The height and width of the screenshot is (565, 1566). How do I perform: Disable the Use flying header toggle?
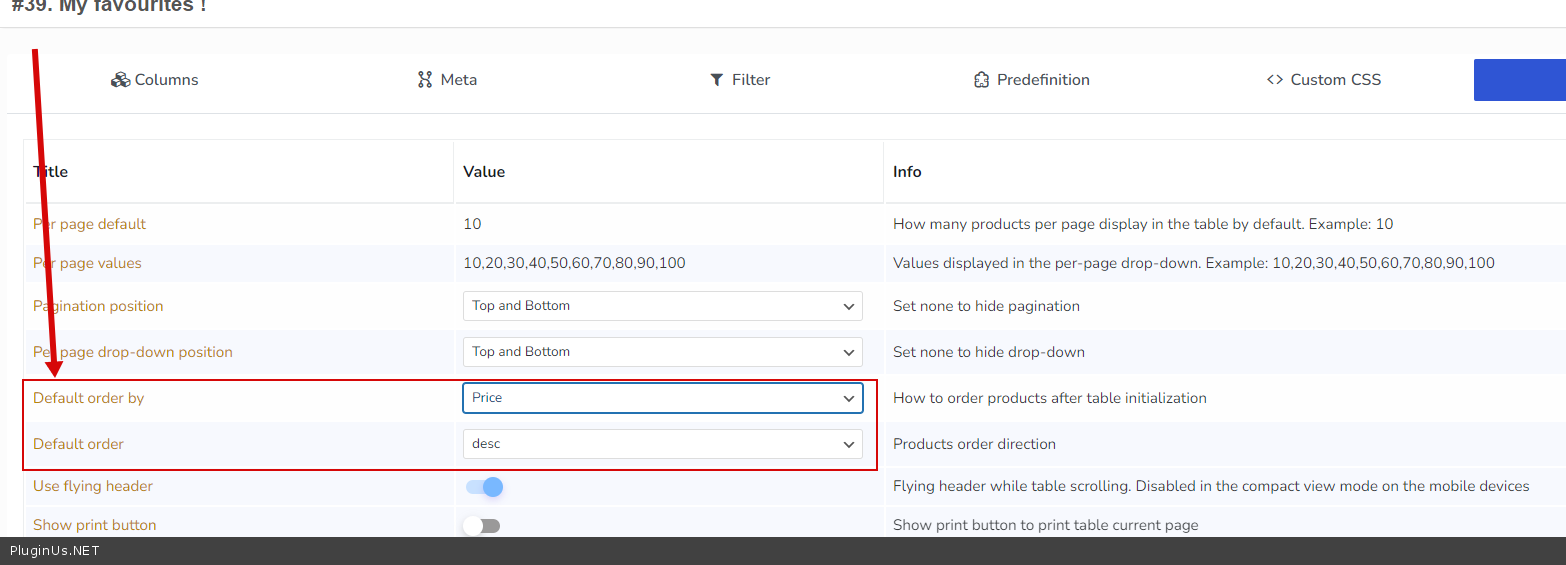pyautogui.click(x=484, y=487)
